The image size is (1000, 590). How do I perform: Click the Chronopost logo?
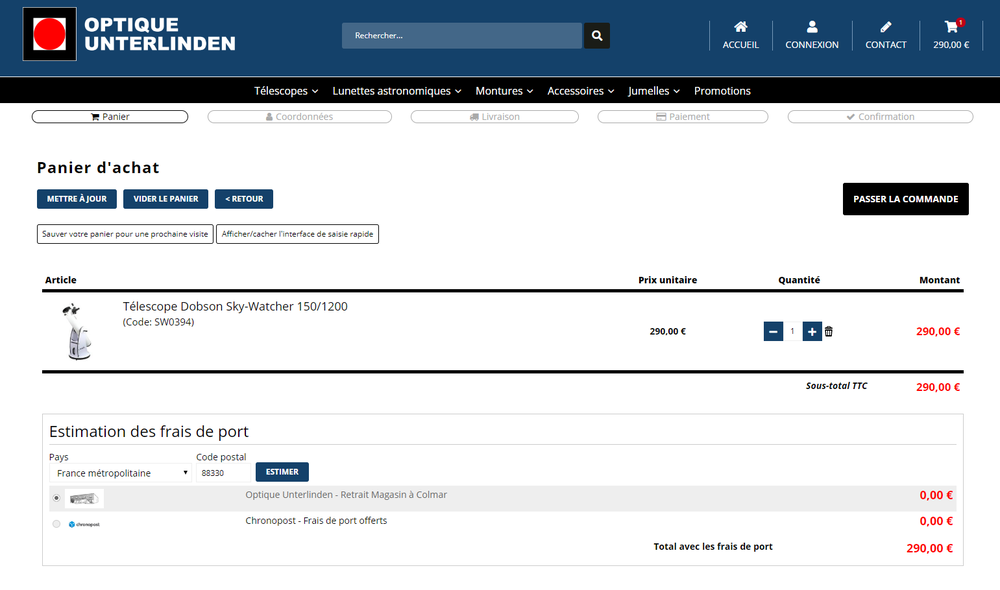[x=84, y=524]
